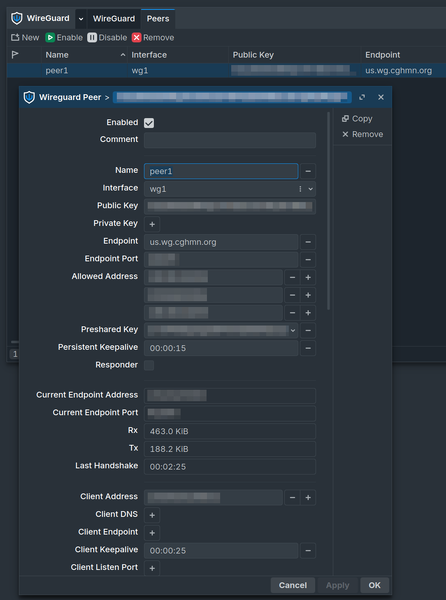Click the green Enable toolbar button
446x600 pixels.
click(64, 38)
